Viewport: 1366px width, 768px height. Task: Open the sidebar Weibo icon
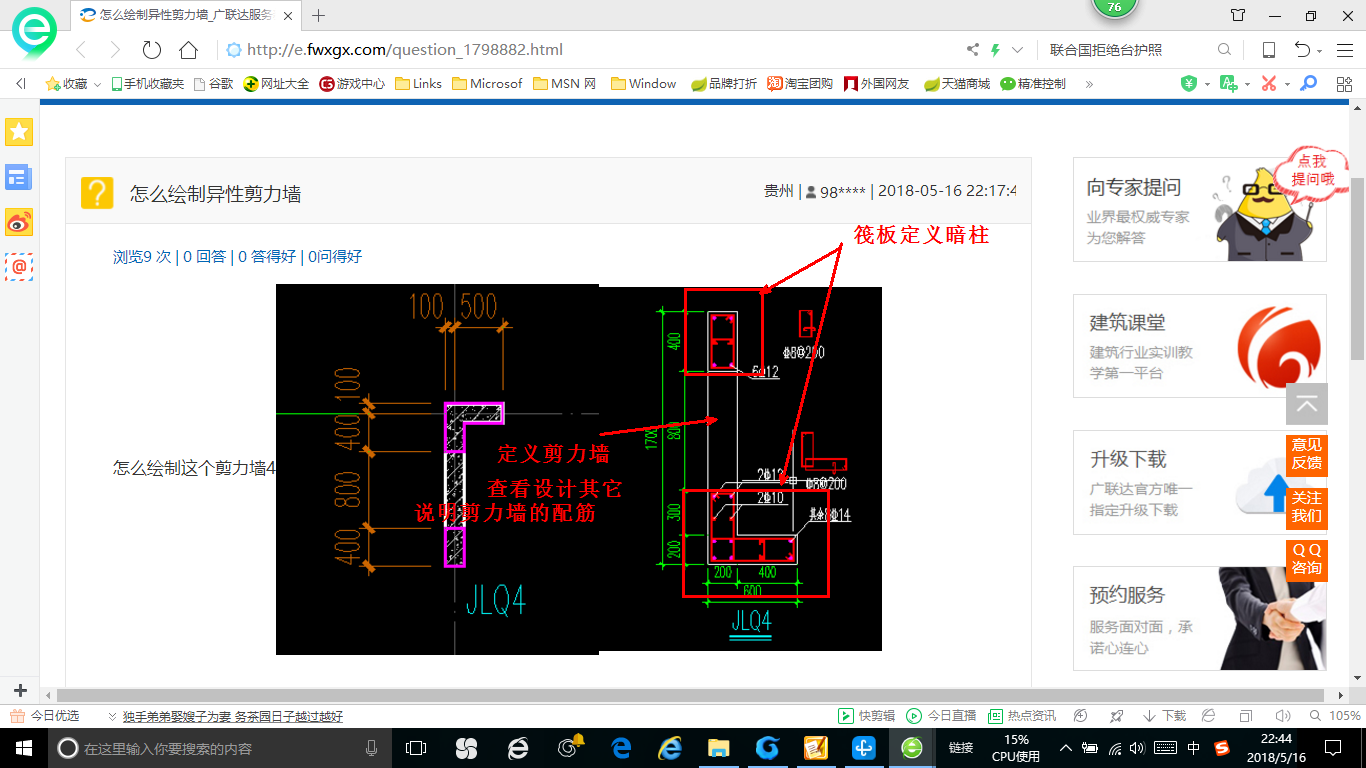click(19, 222)
